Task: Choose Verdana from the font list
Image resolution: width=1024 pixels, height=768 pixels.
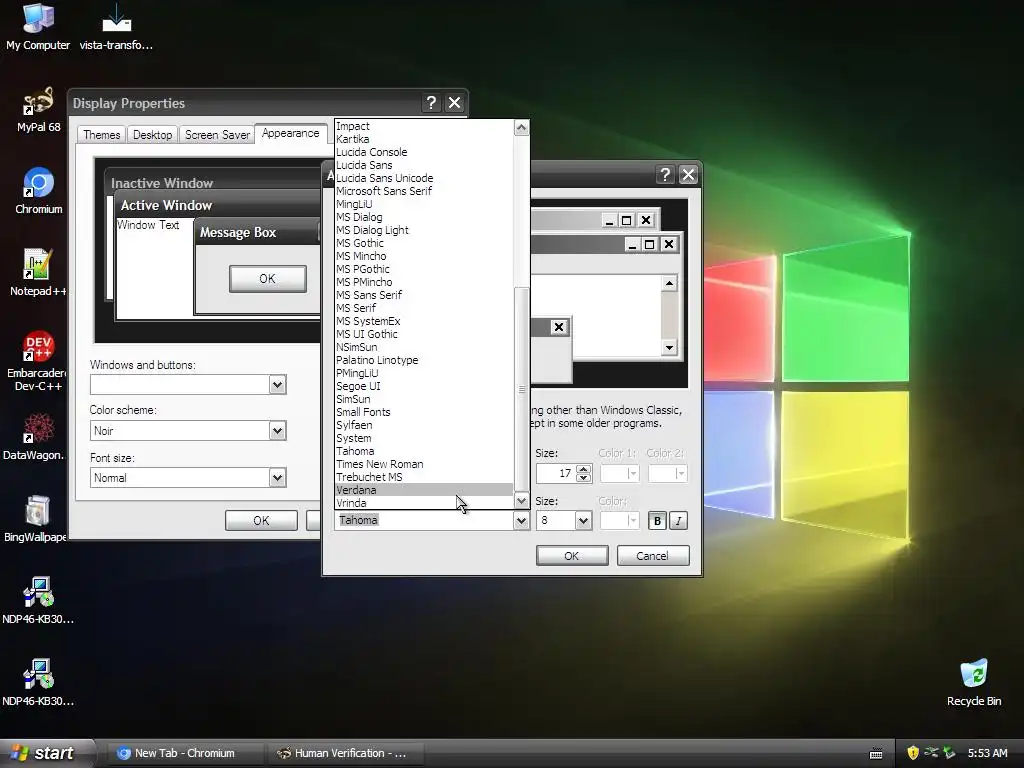Action: (423, 490)
